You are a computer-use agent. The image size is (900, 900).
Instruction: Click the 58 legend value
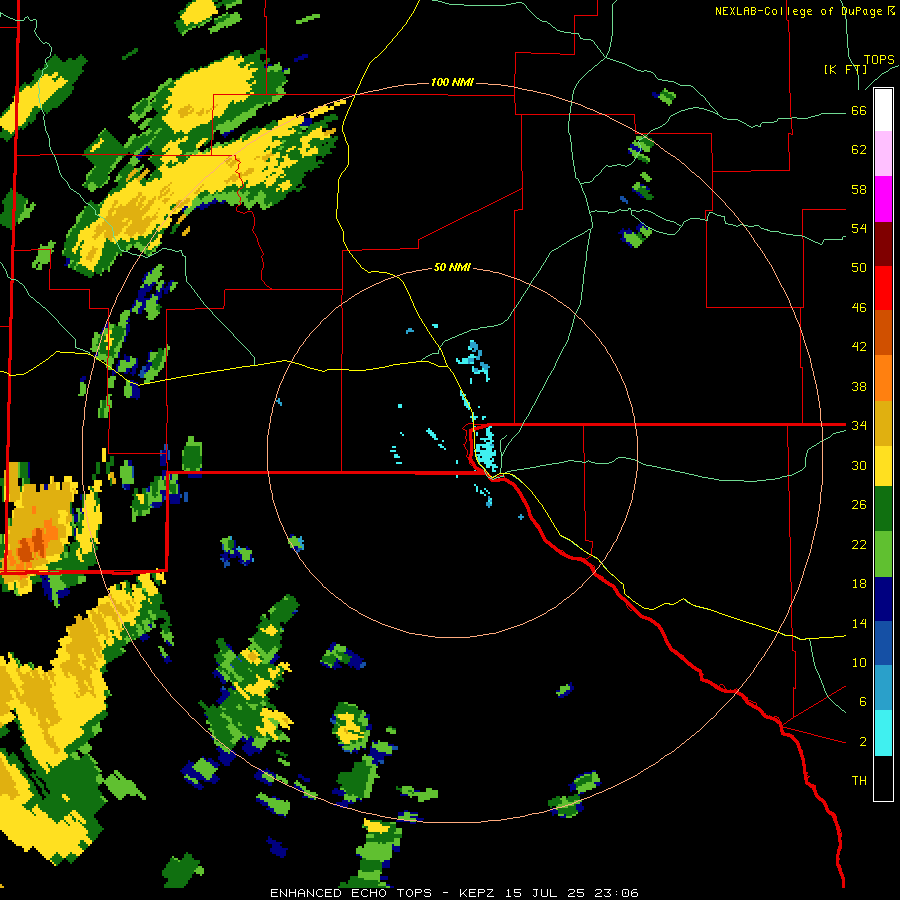[859, 189]
